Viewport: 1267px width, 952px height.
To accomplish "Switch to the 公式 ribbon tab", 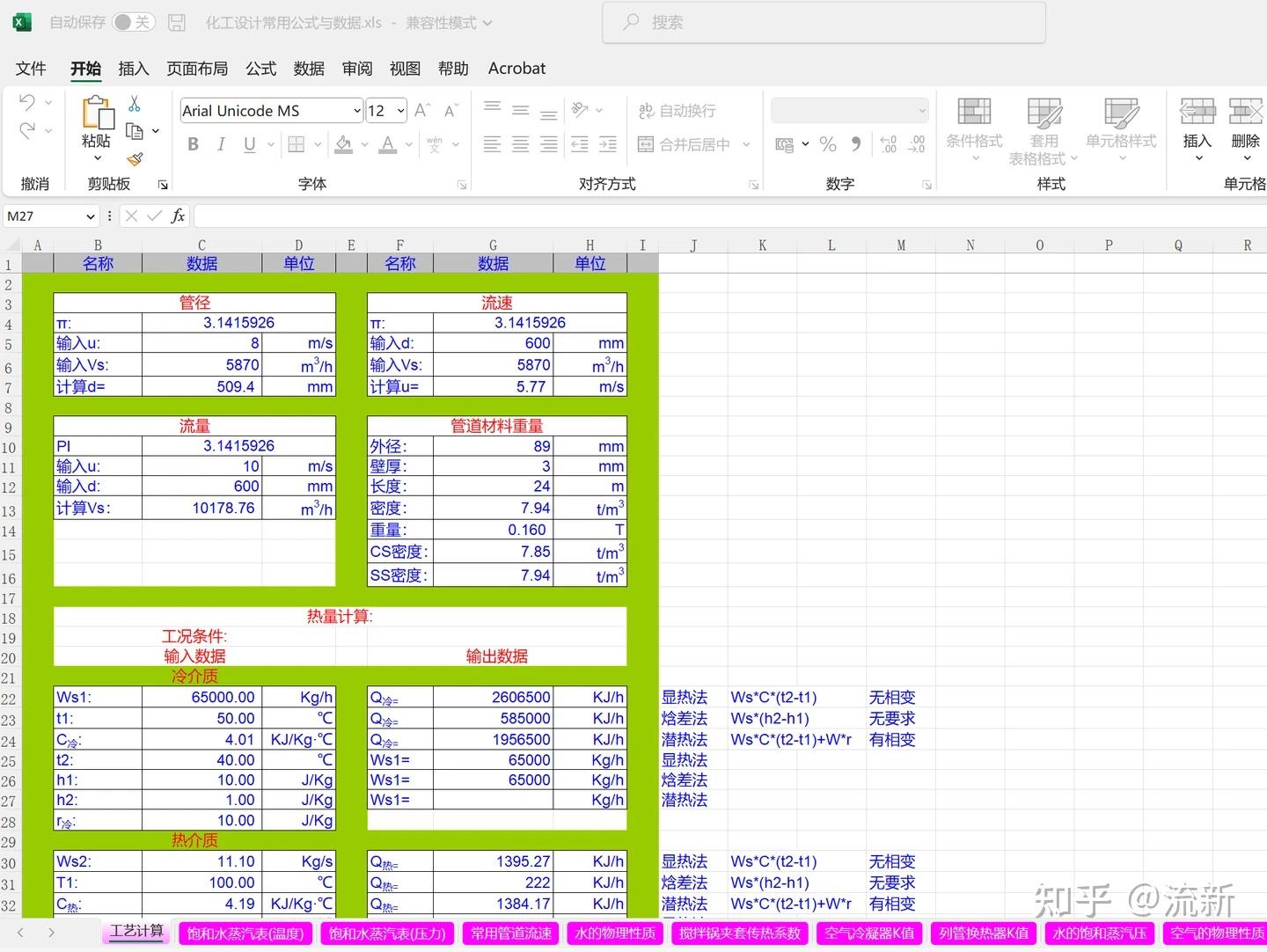I will 261,69.
